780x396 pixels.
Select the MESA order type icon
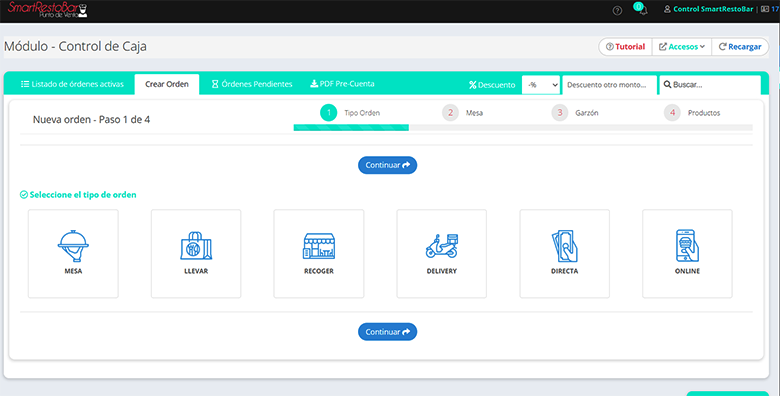click(73, 246)
